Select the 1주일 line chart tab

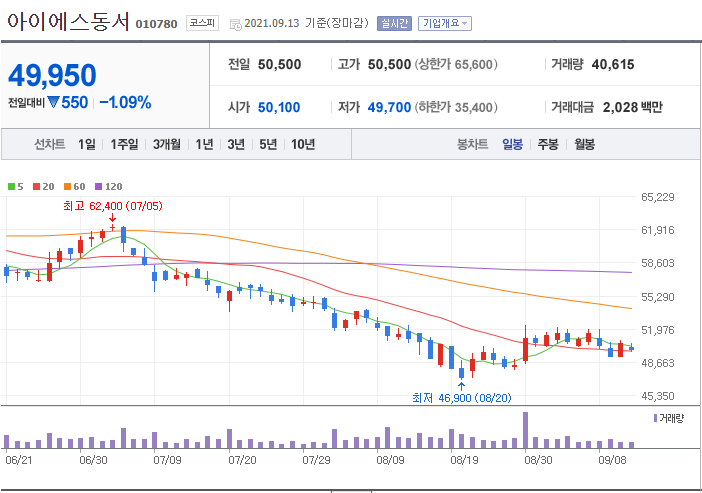(124, 144)
